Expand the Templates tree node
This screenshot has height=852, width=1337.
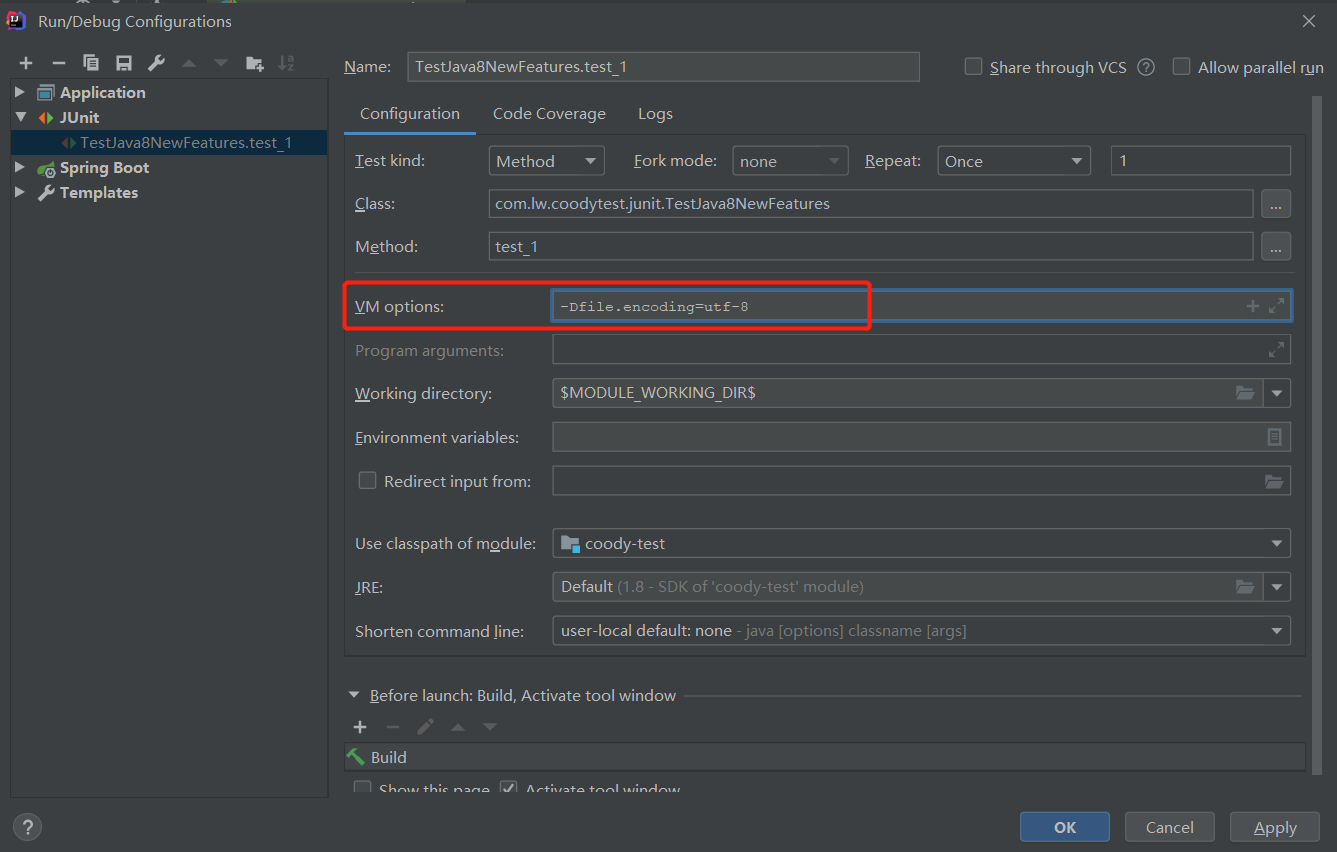(20, 192)
